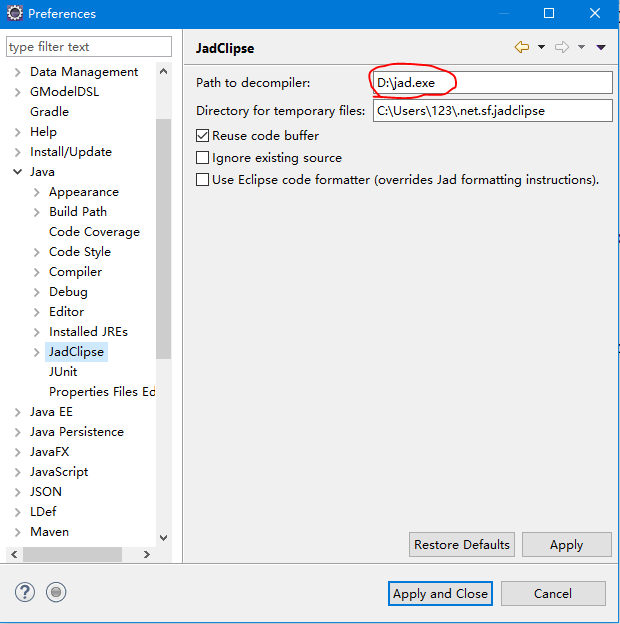Expand the JavaFX node
The width and height of the screenshot is (620, 624).
coord(18,452)
